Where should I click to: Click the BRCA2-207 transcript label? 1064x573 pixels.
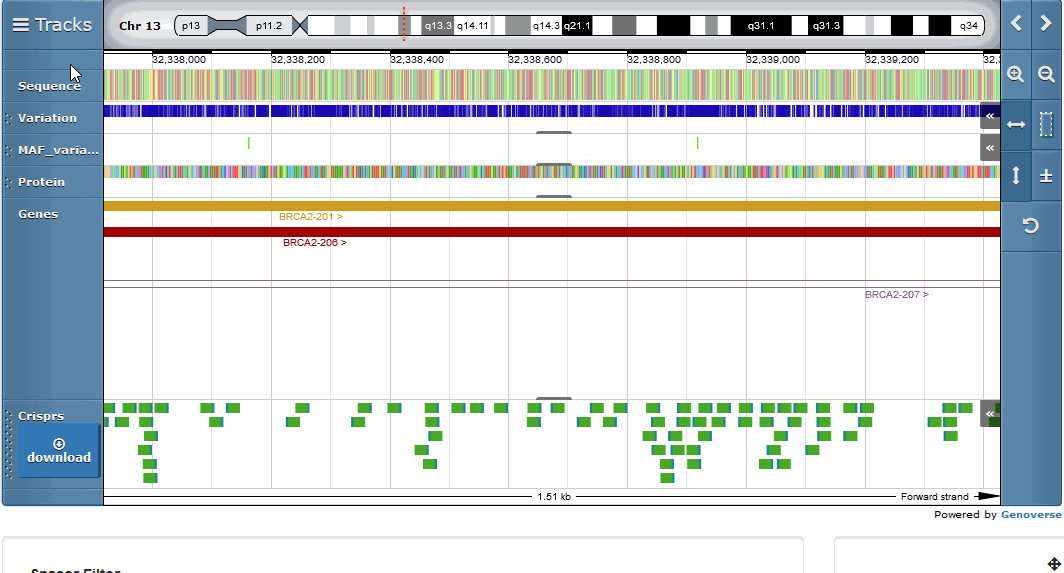[x=896, y=295]
